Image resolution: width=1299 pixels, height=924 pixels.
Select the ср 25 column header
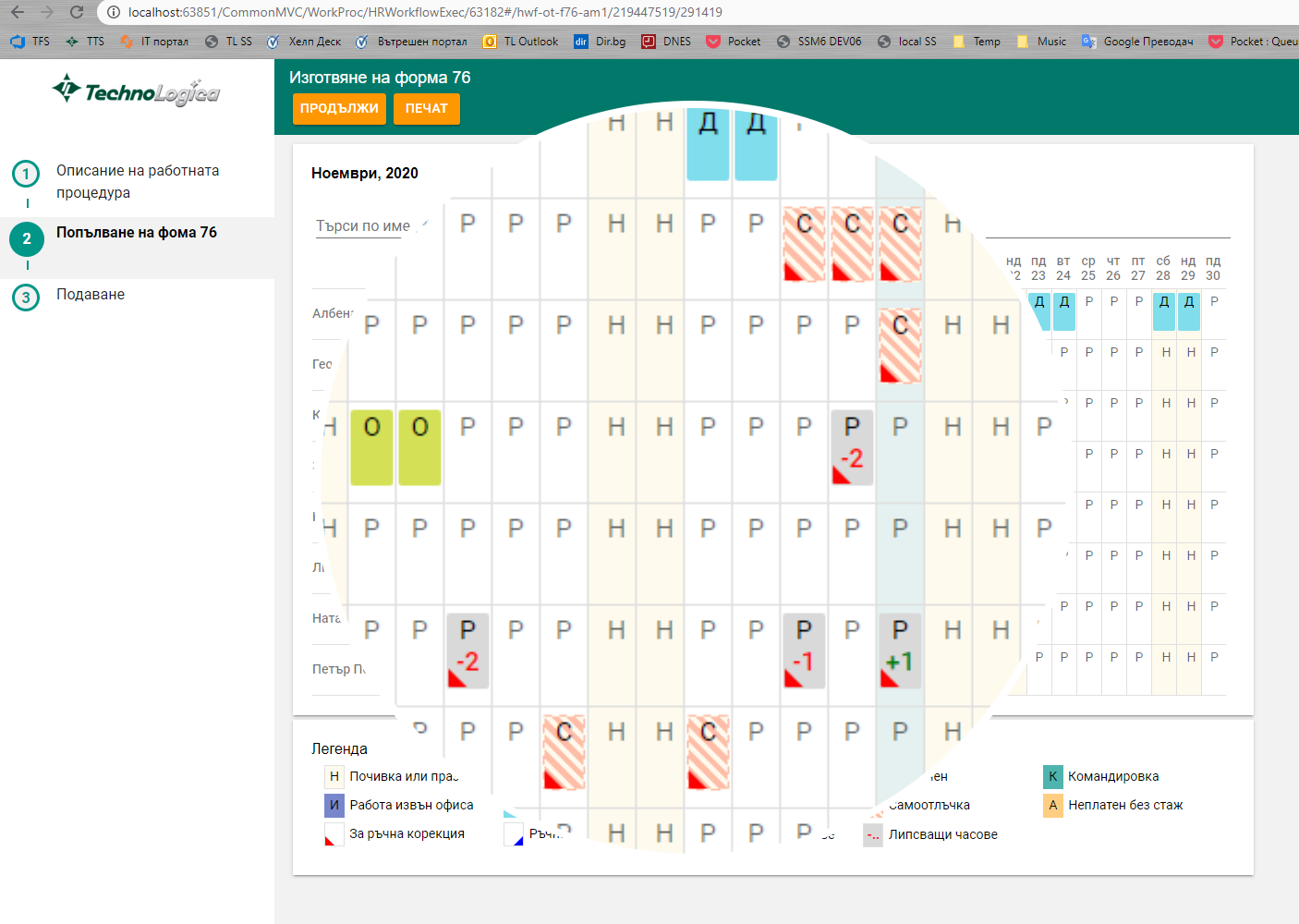[x=1088, y=268]
